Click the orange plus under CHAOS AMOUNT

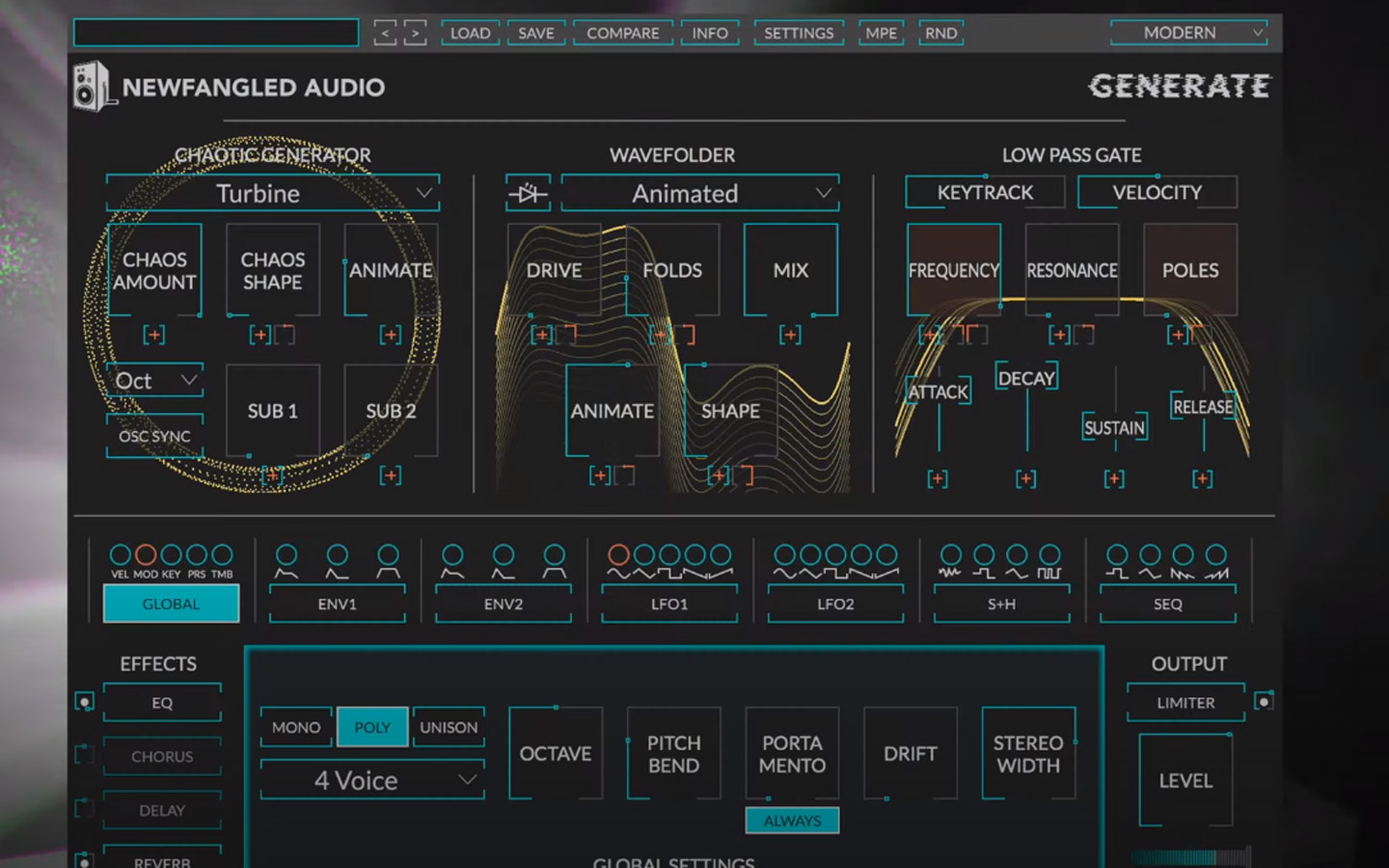tap(153, 335)
